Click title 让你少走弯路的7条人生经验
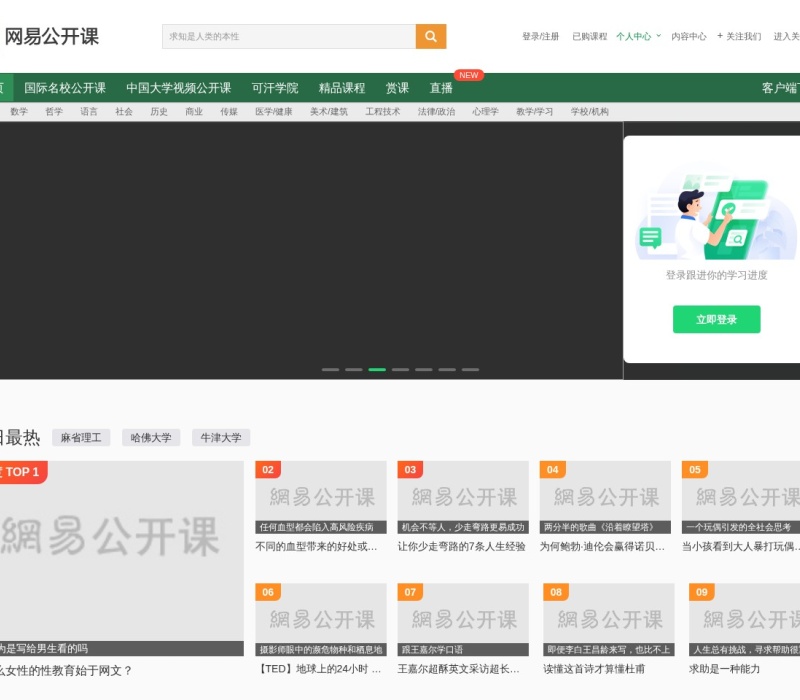800x700 pixels. click(x=461, y=546)
